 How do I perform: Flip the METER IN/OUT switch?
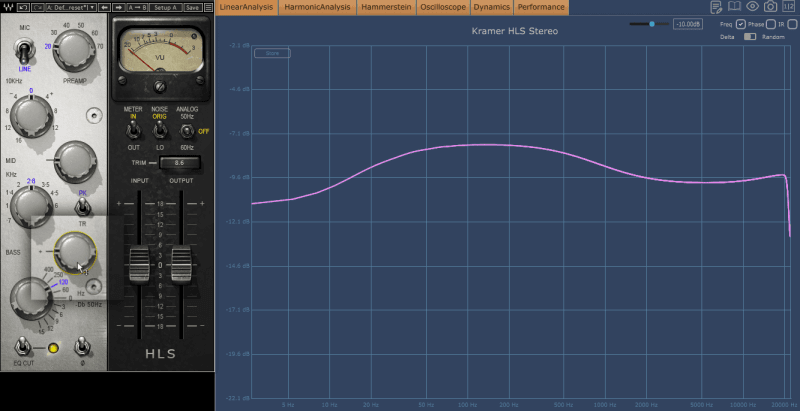pos(133,131)
